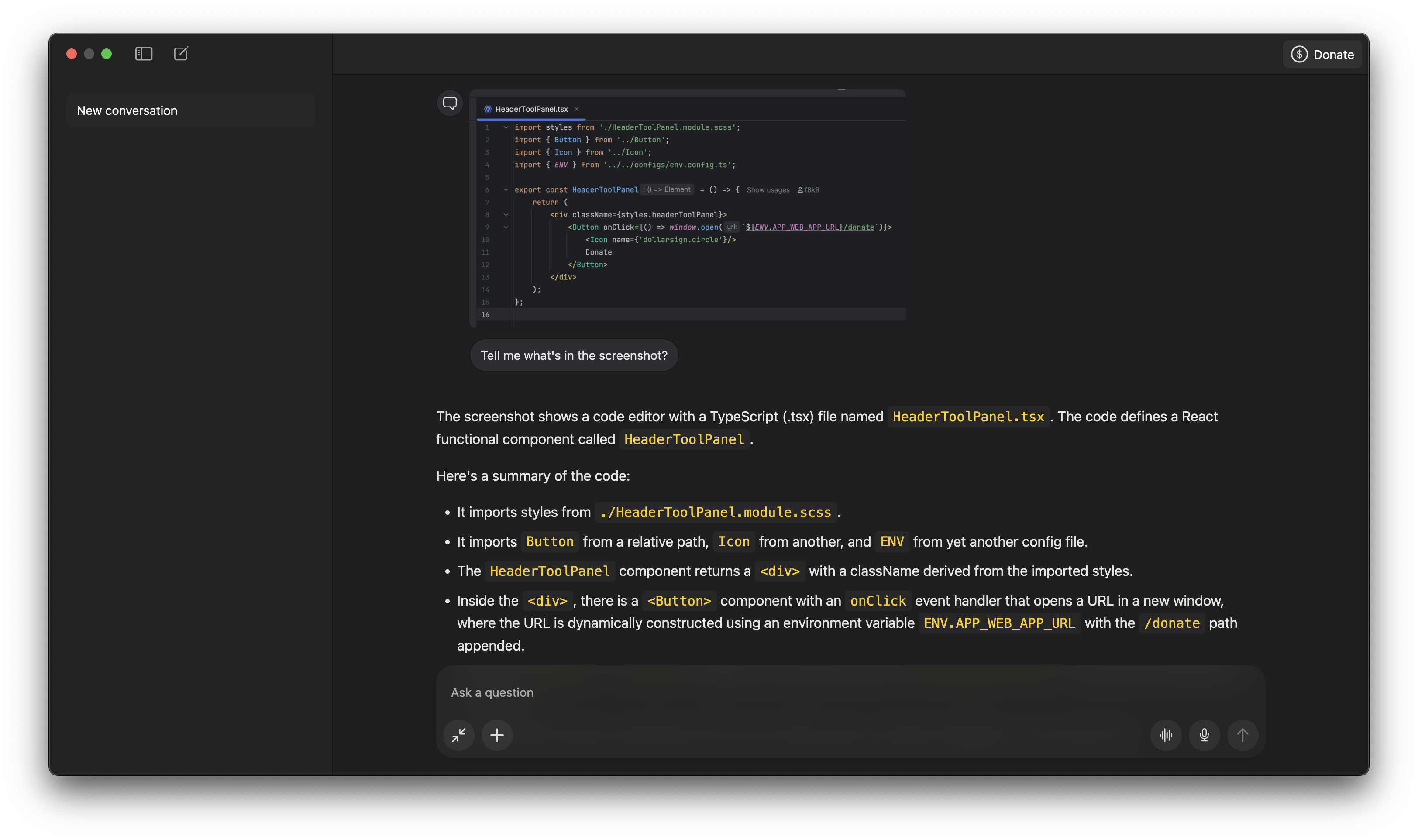Toggle the sidebar panel icon
Image resolution: width=1418 pixels, height=840 pixels.
(144, 54)
